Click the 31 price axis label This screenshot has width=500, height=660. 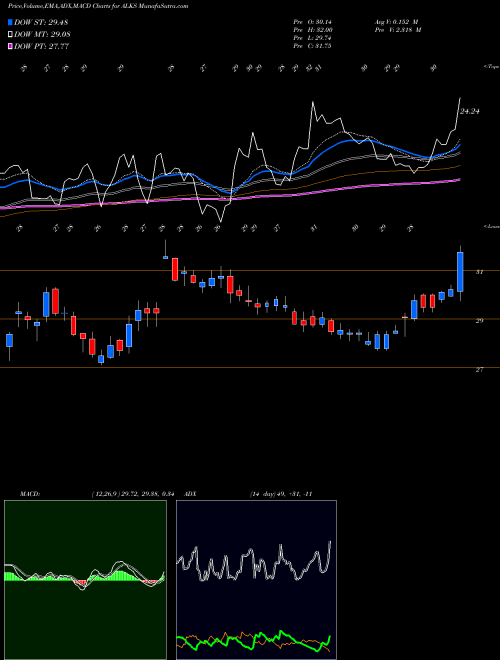tap(479, 272)
